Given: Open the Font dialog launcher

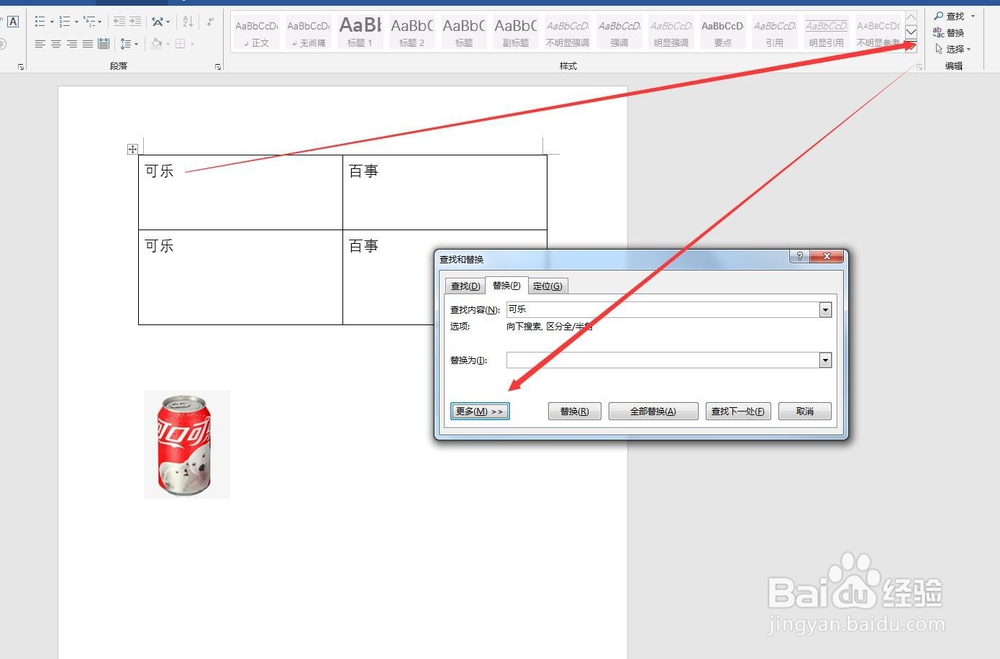Looking at the screenshot, I should (x=20, y=66).
